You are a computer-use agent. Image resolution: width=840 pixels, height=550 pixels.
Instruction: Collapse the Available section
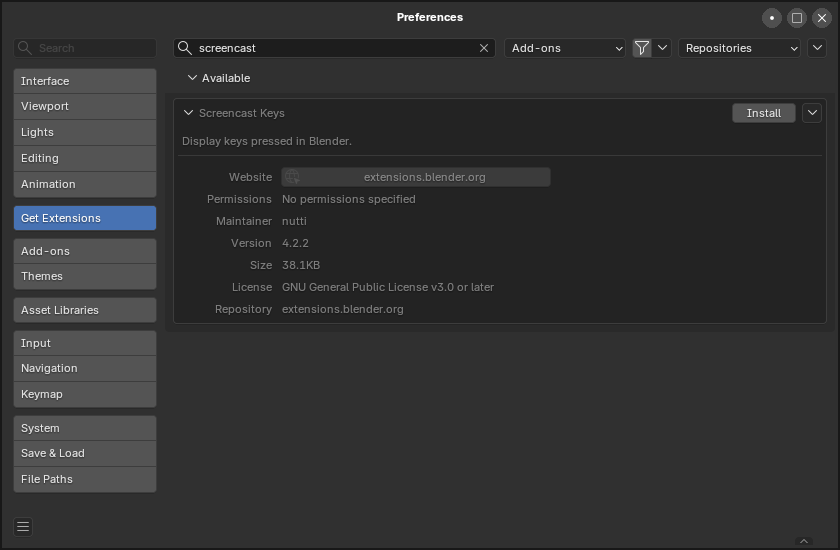tap(192, 78)
